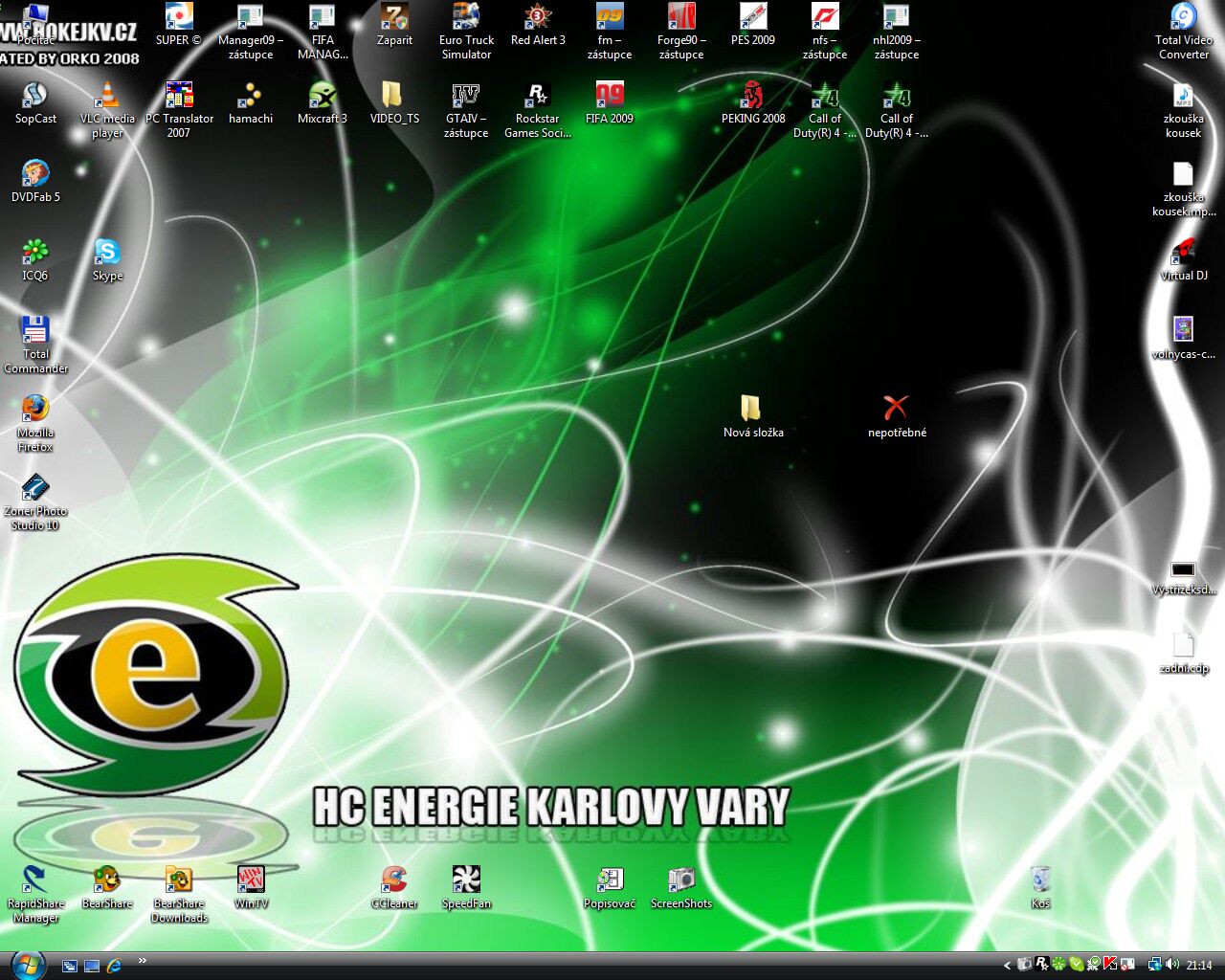1225x980 pixels.
Task: Open the Mixcraft 3 shortcut
Action: (x=323, y=103)
